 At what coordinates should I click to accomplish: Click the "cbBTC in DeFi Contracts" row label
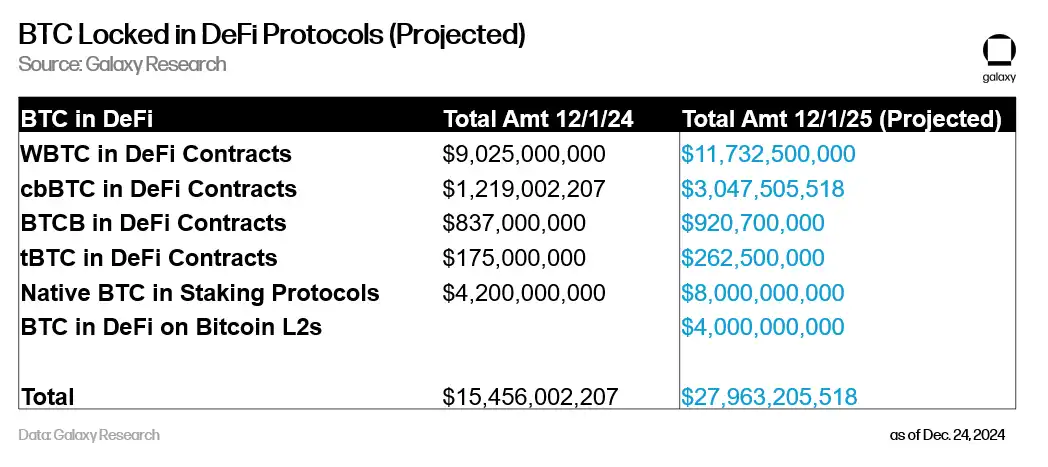pos(158,189)
